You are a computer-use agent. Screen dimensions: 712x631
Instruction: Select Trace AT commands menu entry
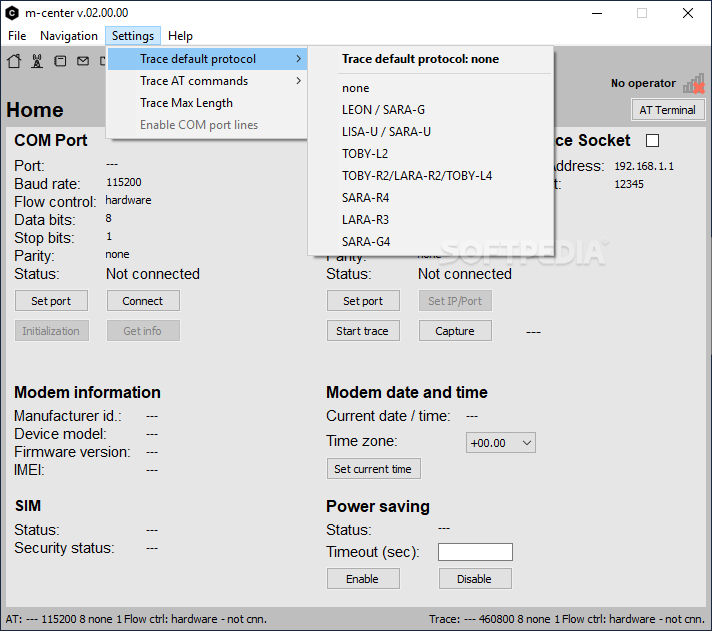pos(207,81)
